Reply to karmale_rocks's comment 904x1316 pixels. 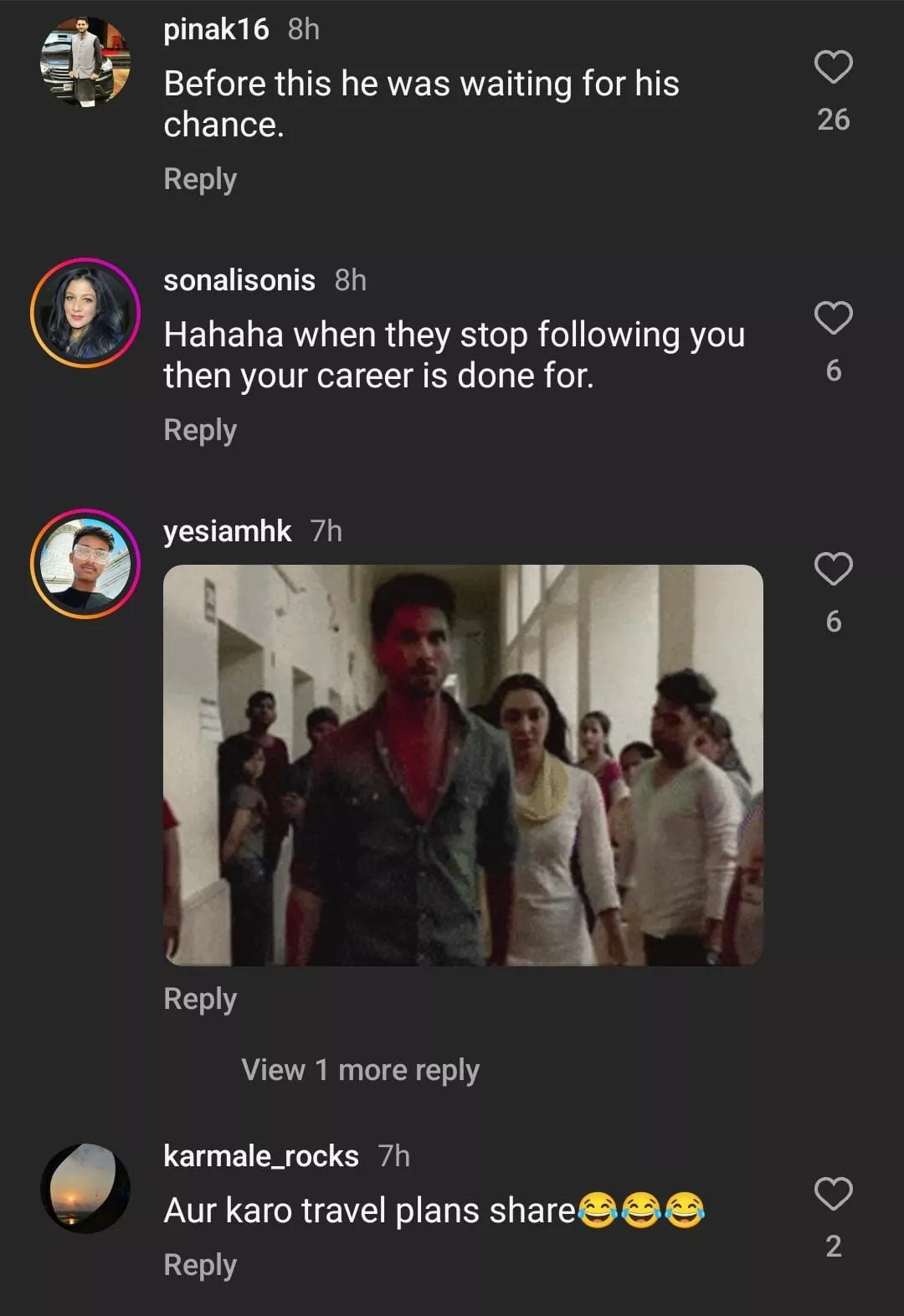[200, 1265]
